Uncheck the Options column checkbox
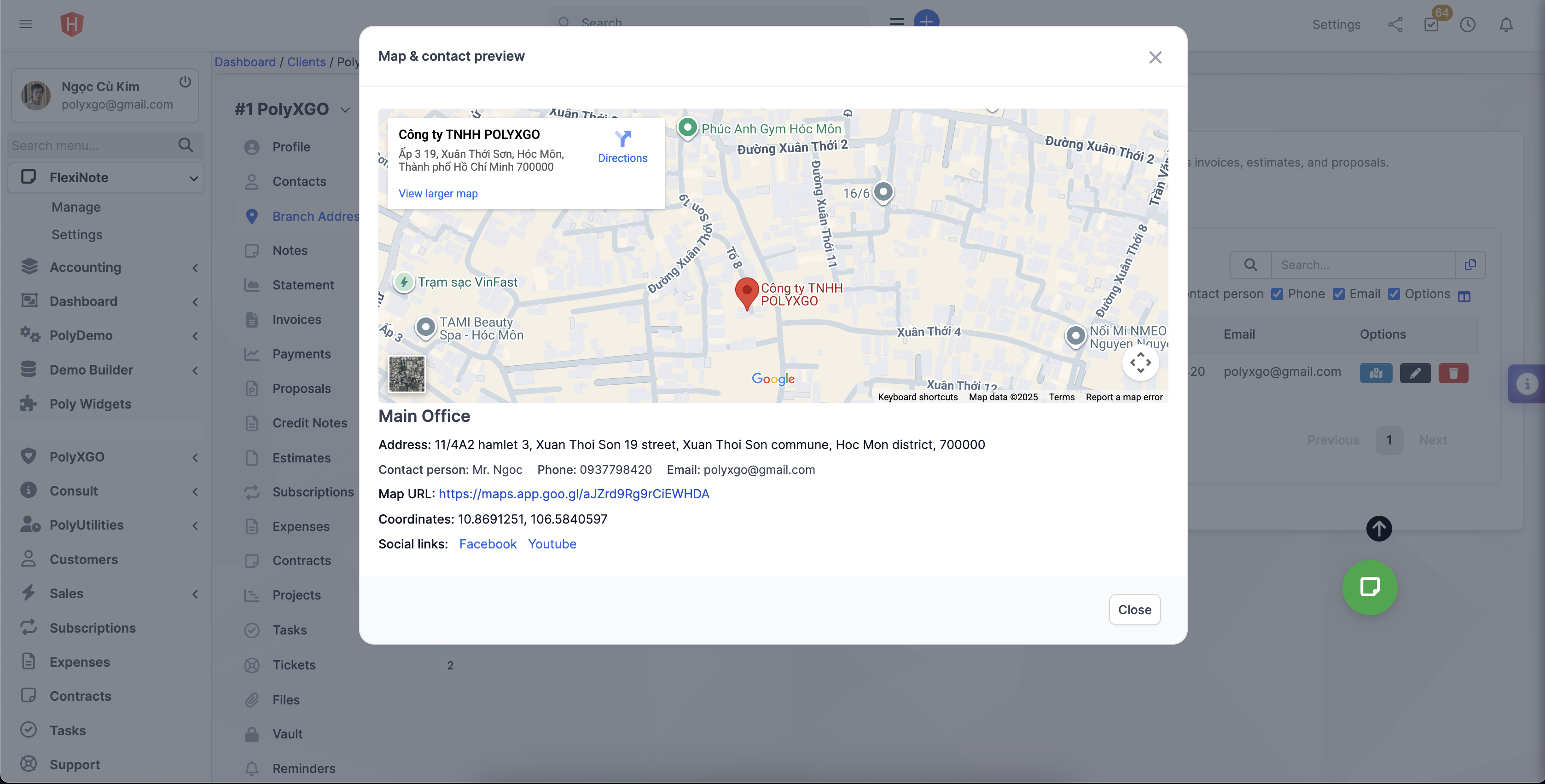 pos(1394,294)
